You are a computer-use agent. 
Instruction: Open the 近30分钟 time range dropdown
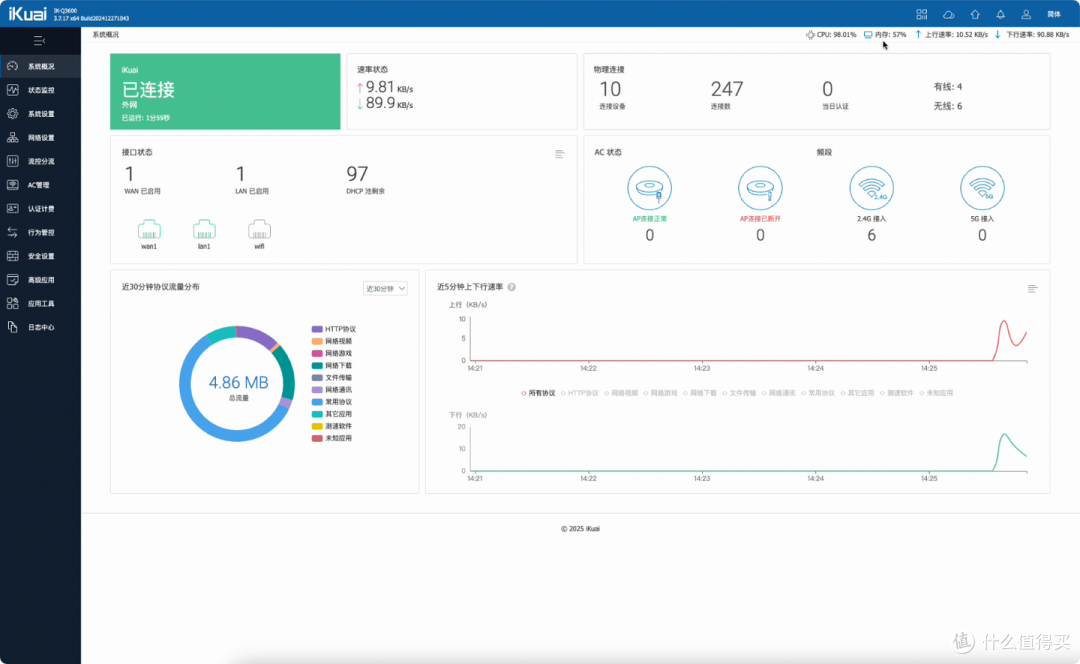385,289
